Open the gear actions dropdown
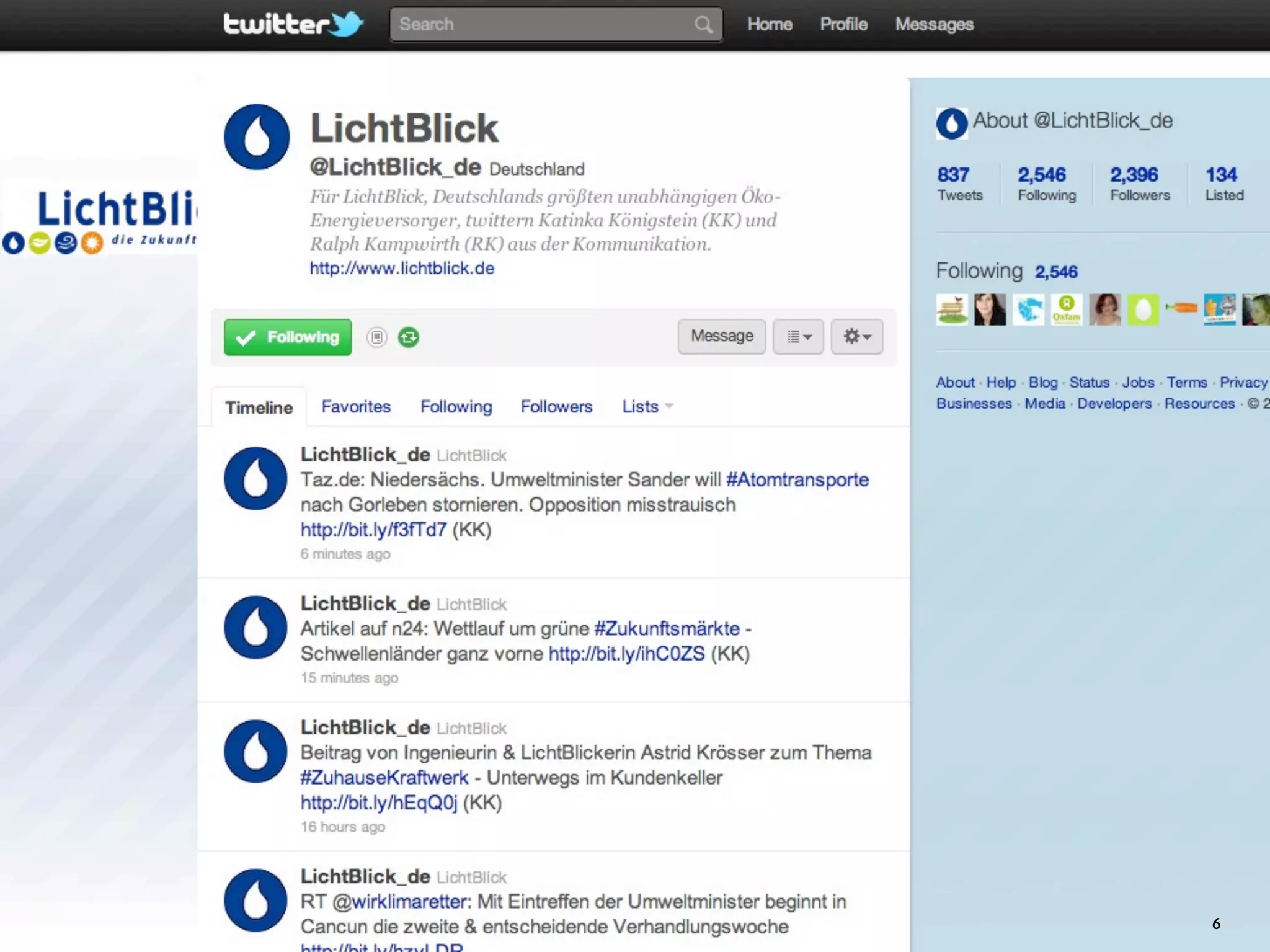Screen dimensions: 1270x952 pyautogui.click(x=857, y=337)
